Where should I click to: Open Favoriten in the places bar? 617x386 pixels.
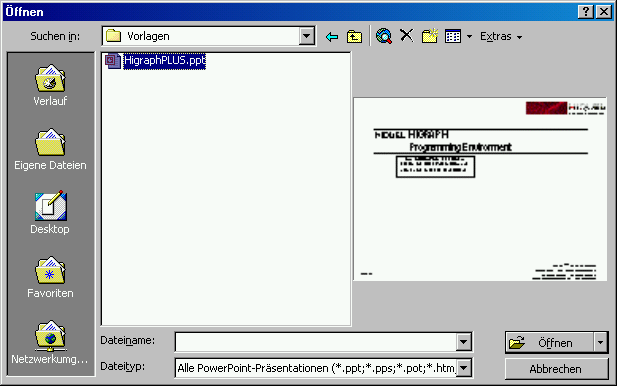[50, 277]
